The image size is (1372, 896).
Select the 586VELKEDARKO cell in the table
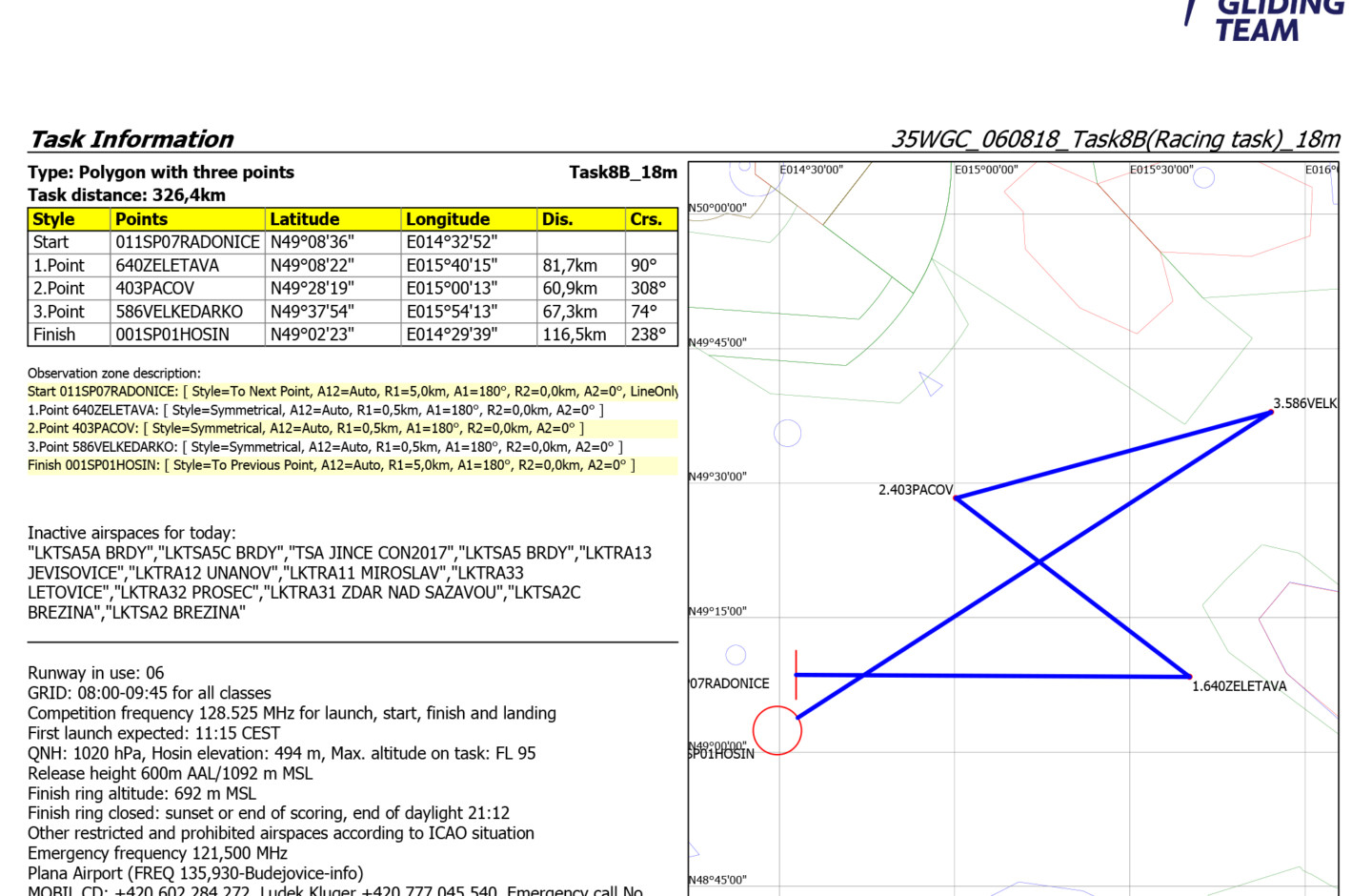(179, 312)
